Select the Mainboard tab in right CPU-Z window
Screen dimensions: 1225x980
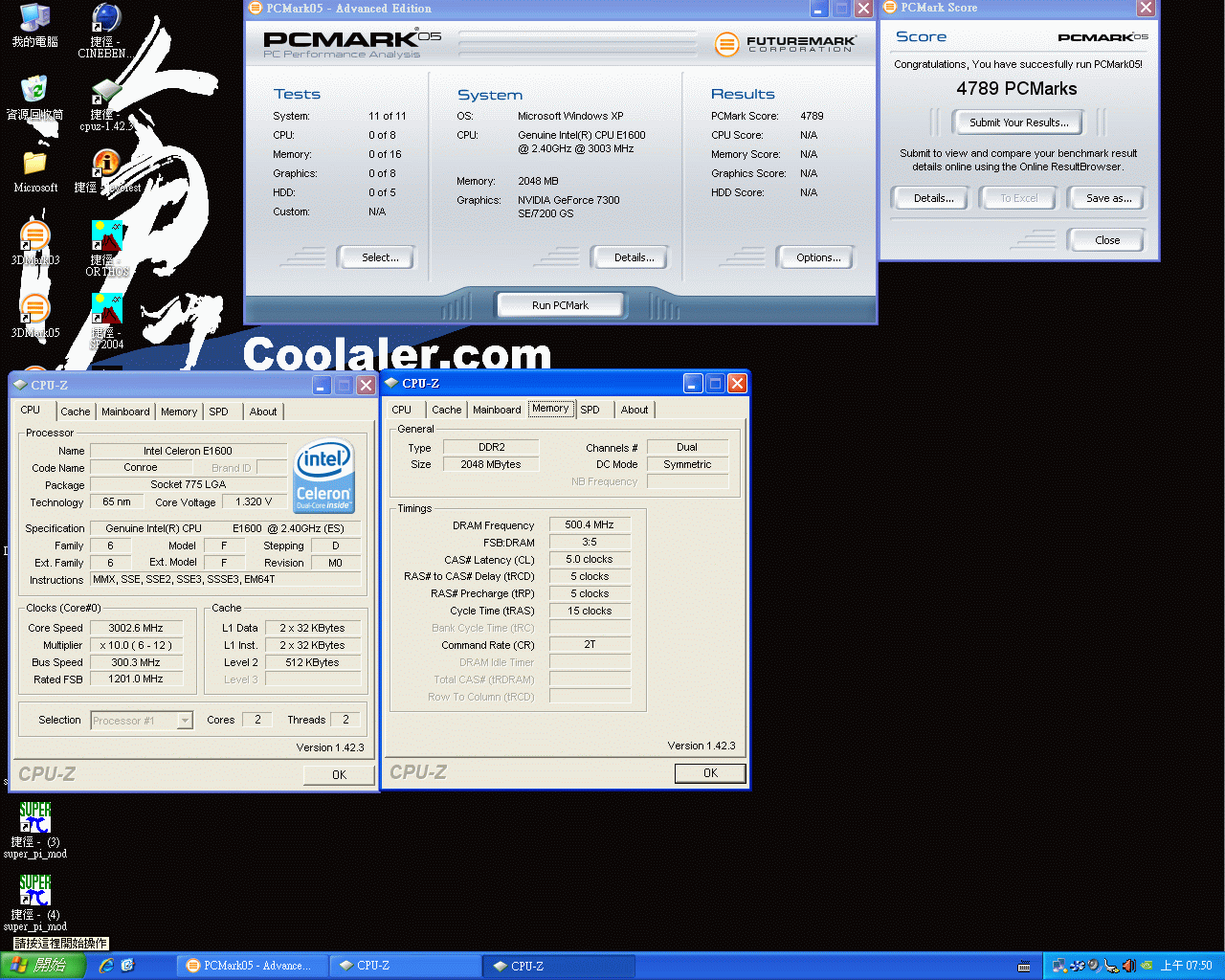[x=497, y=410]
